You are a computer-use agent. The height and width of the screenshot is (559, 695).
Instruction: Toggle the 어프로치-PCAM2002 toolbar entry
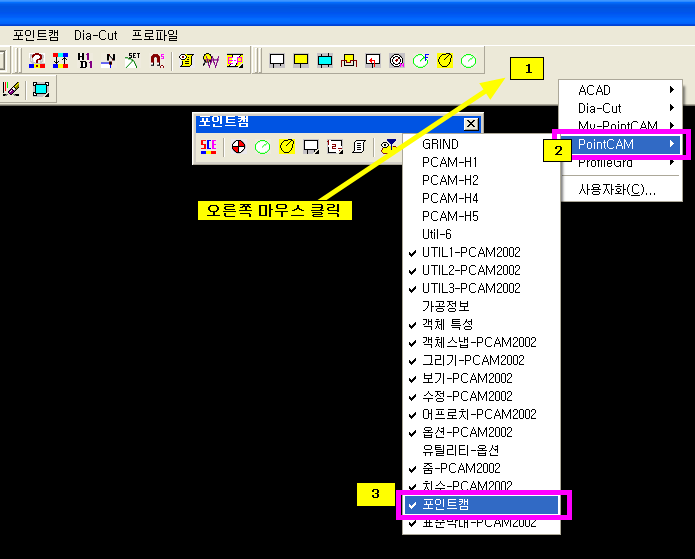click(481, 414)
